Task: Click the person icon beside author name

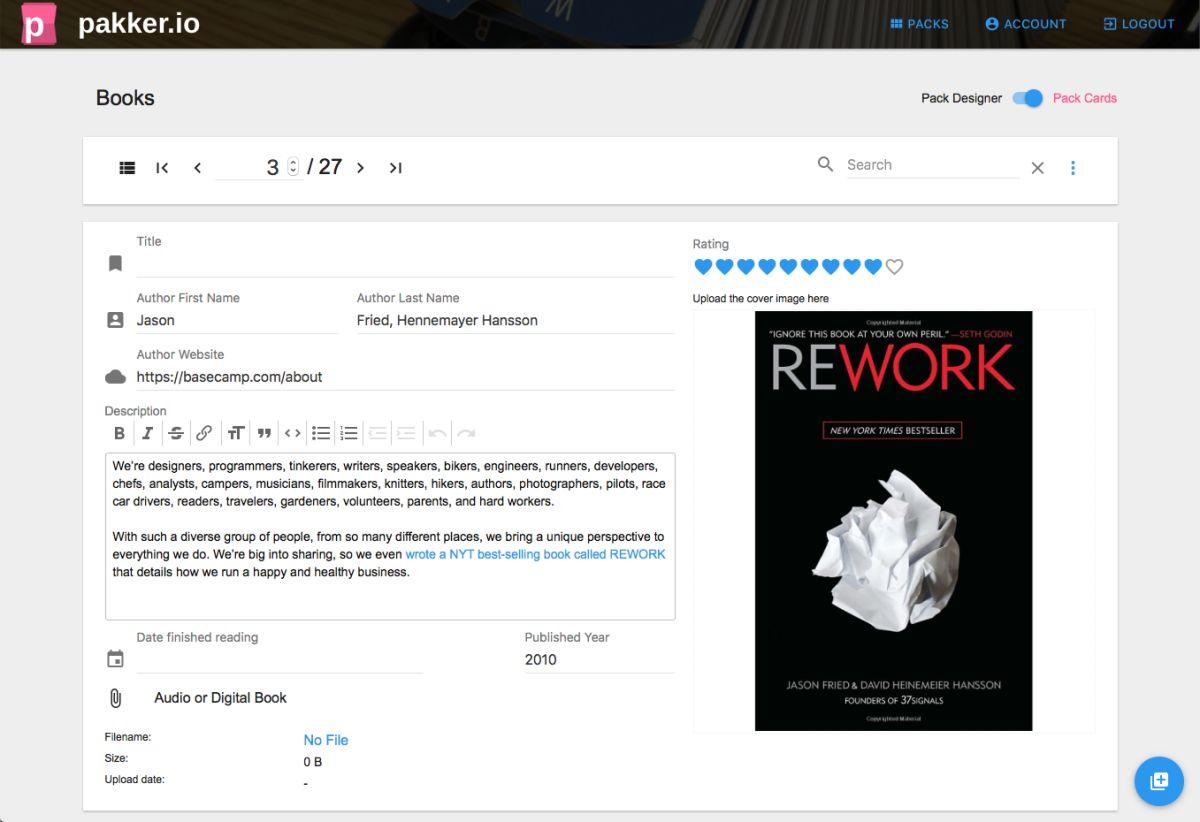Action: (115, 320)
